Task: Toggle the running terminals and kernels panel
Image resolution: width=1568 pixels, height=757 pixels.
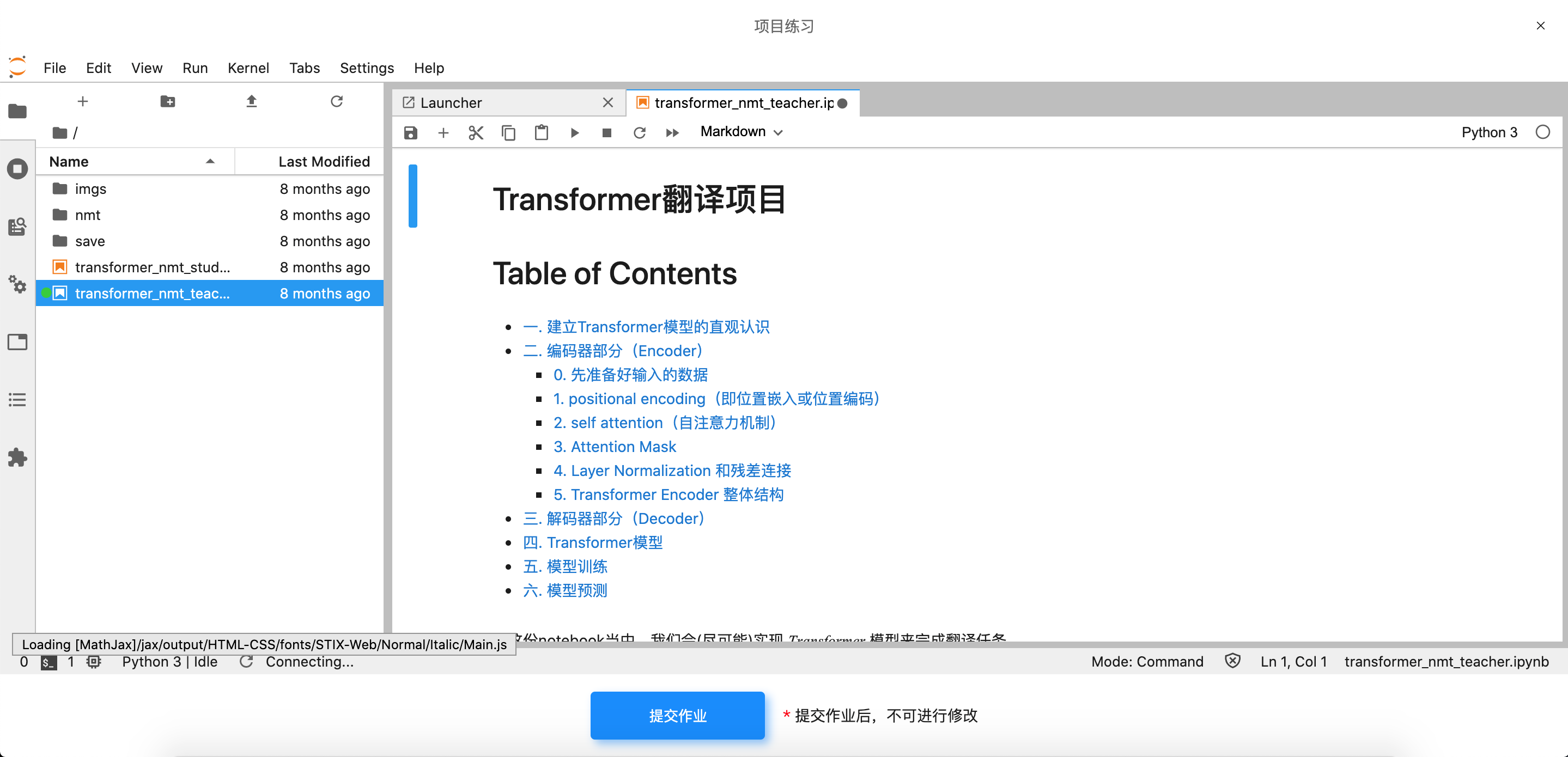Action: pos(17,169)
